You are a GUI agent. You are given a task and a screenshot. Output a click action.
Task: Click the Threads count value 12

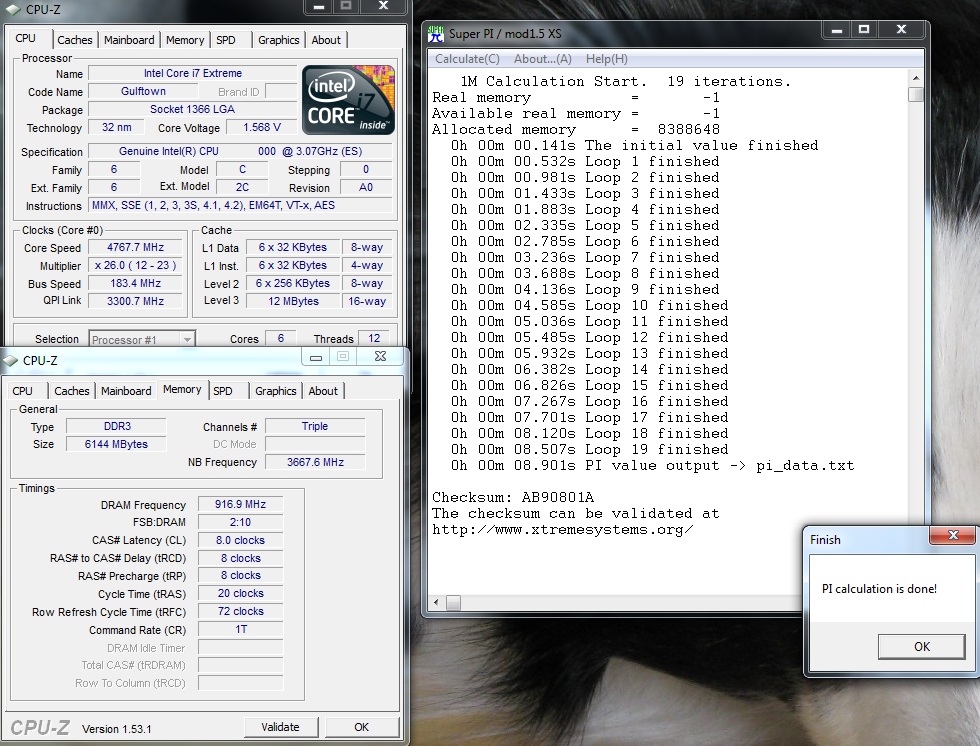[x=374, y=339]
